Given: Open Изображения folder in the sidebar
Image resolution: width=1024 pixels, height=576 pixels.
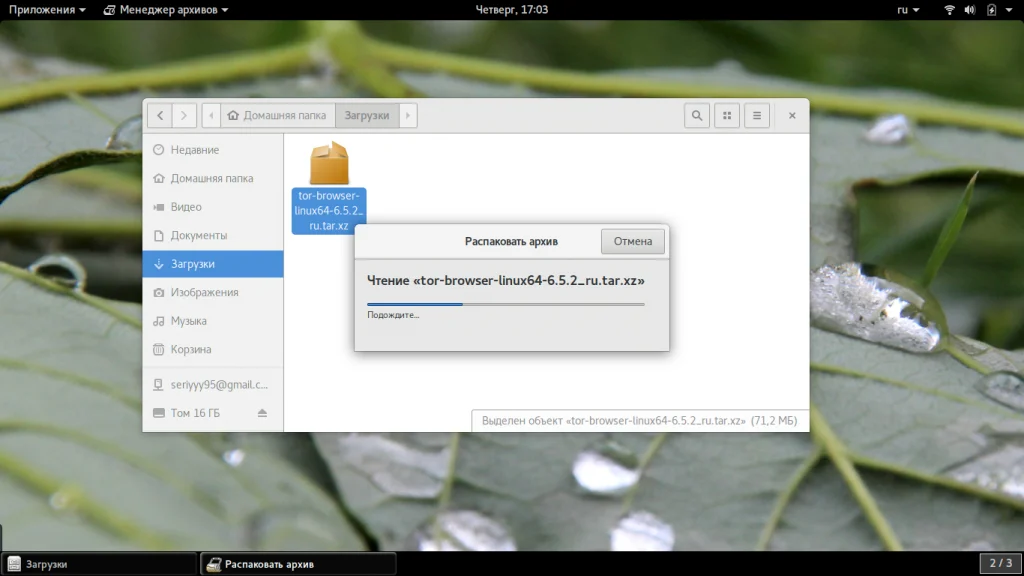Looking at the screenshot, I should 213,293.
